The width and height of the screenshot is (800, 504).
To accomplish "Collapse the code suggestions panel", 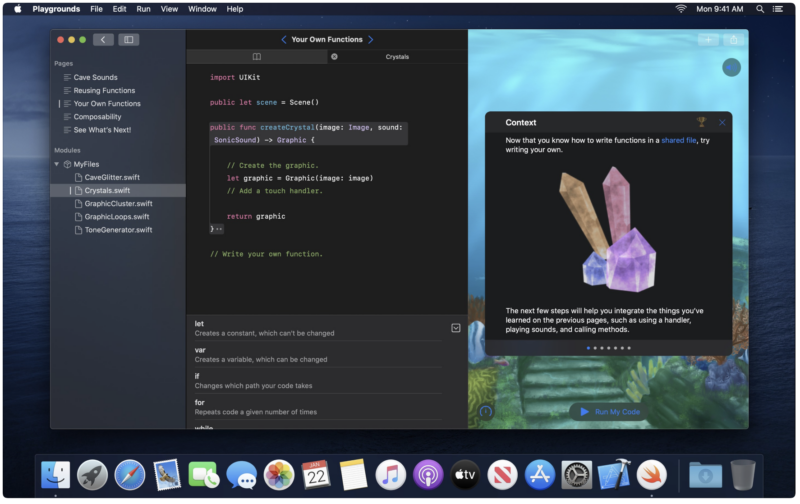I will tap(456, 328).
